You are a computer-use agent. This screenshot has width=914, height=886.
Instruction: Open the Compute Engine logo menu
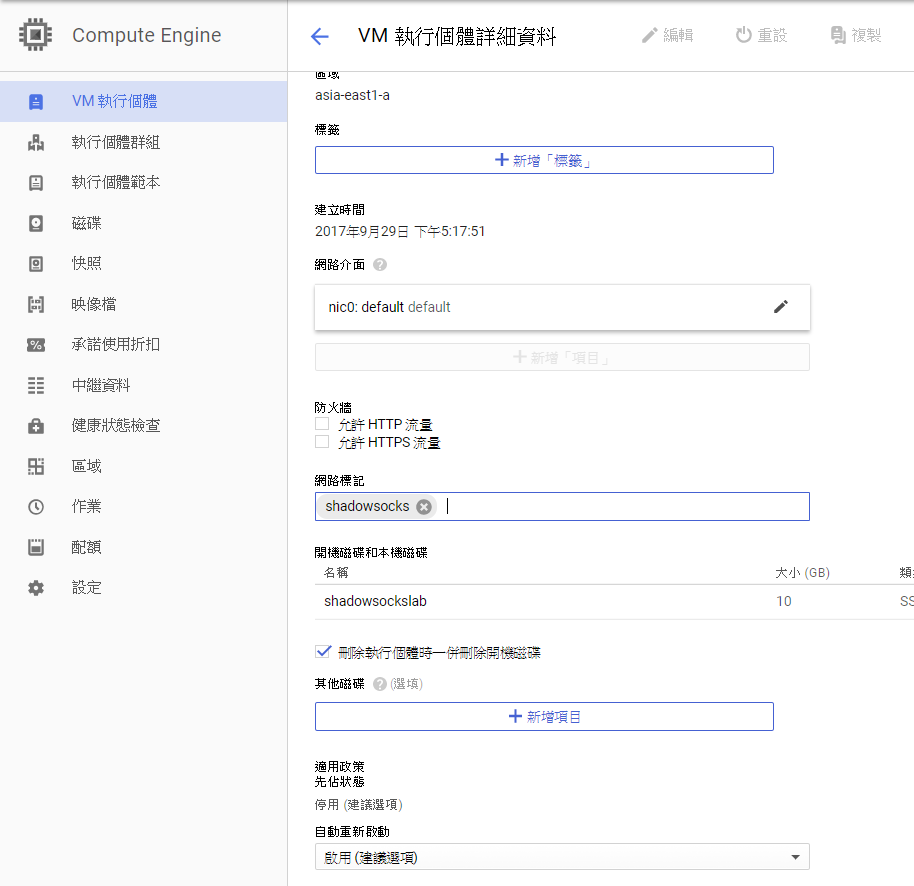coord(35,34)
